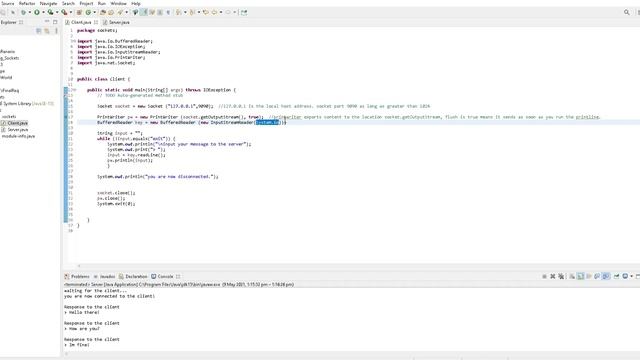Click the Forward navigation arrow icon
Screen dimensions: 640x360
228,12
